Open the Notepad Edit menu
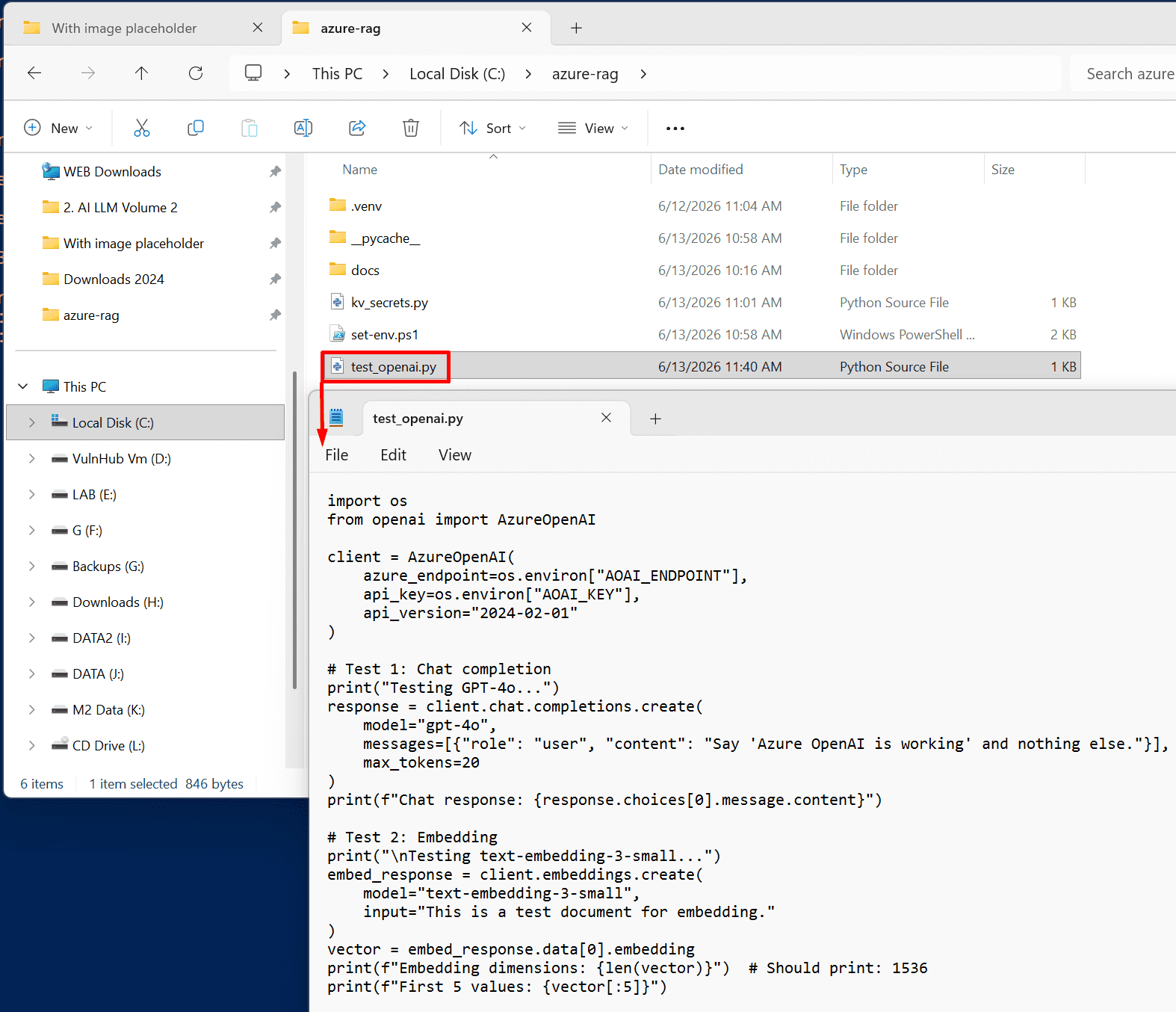Screen dimensions: 1176x1012 click(393, 455)
